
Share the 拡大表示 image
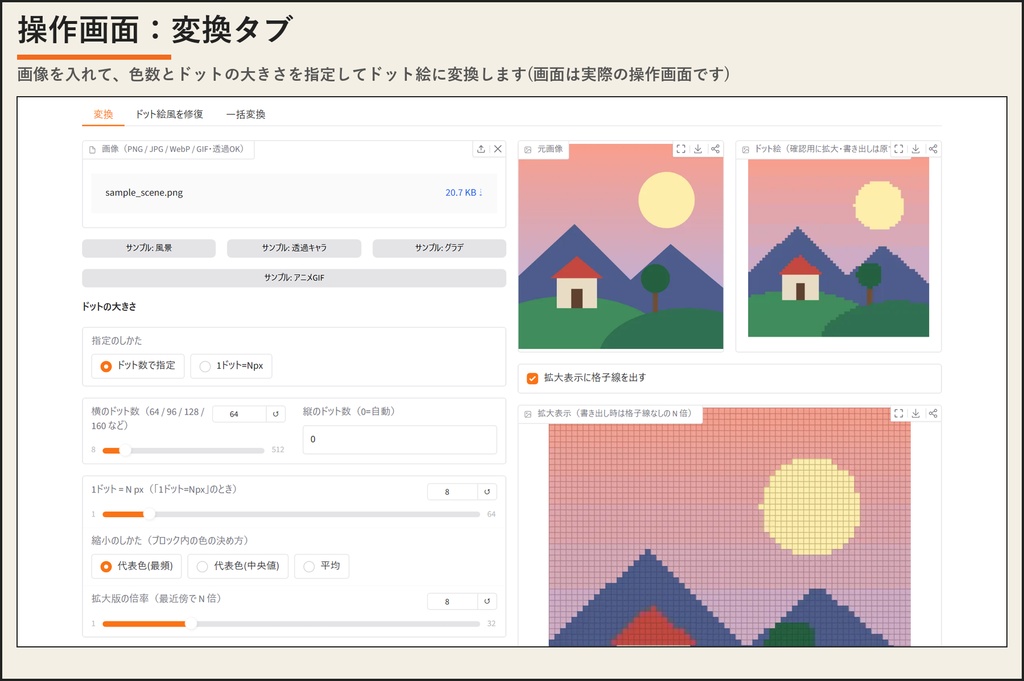933,413
